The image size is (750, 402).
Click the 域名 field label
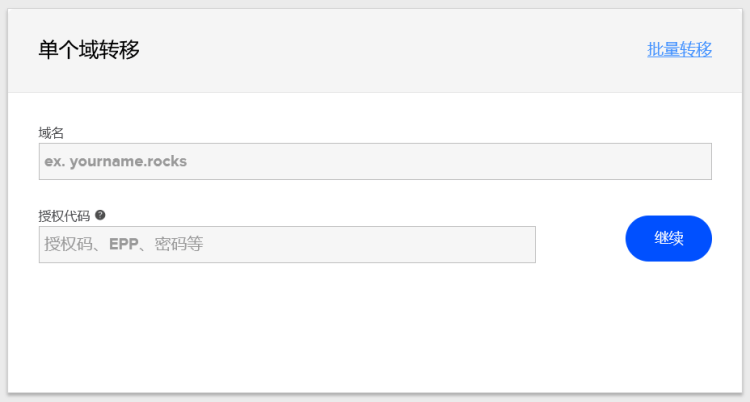click(x=51, y=133)
